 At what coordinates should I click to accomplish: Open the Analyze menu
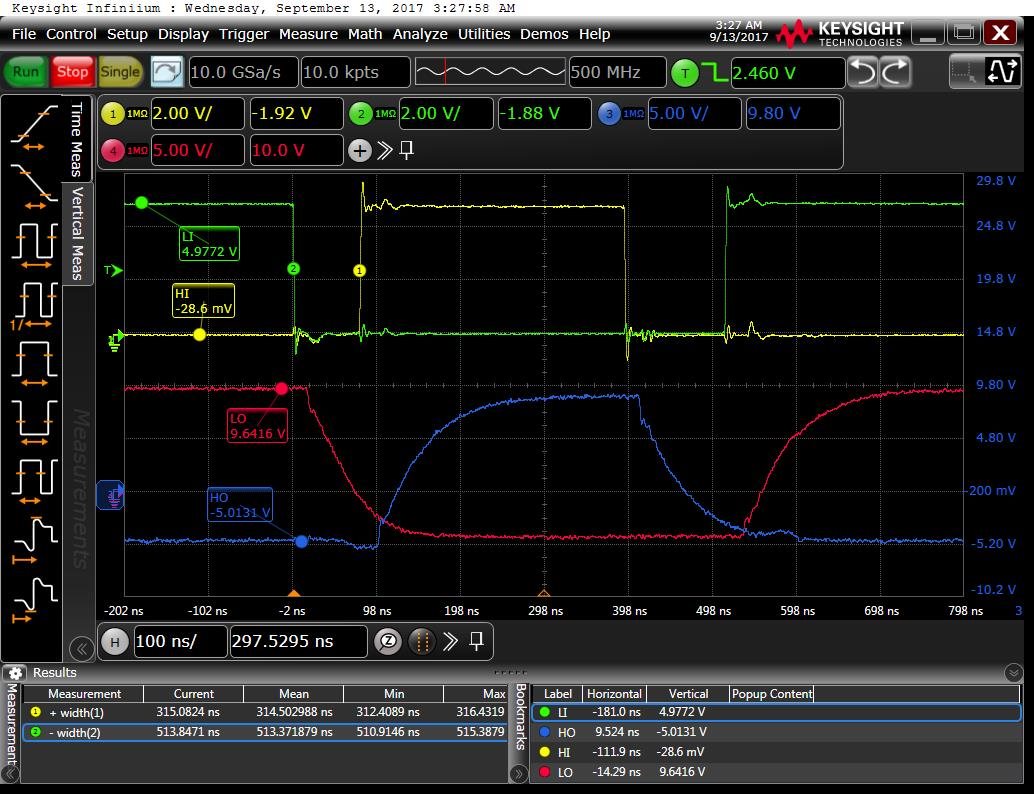click(x=420, y=34)
